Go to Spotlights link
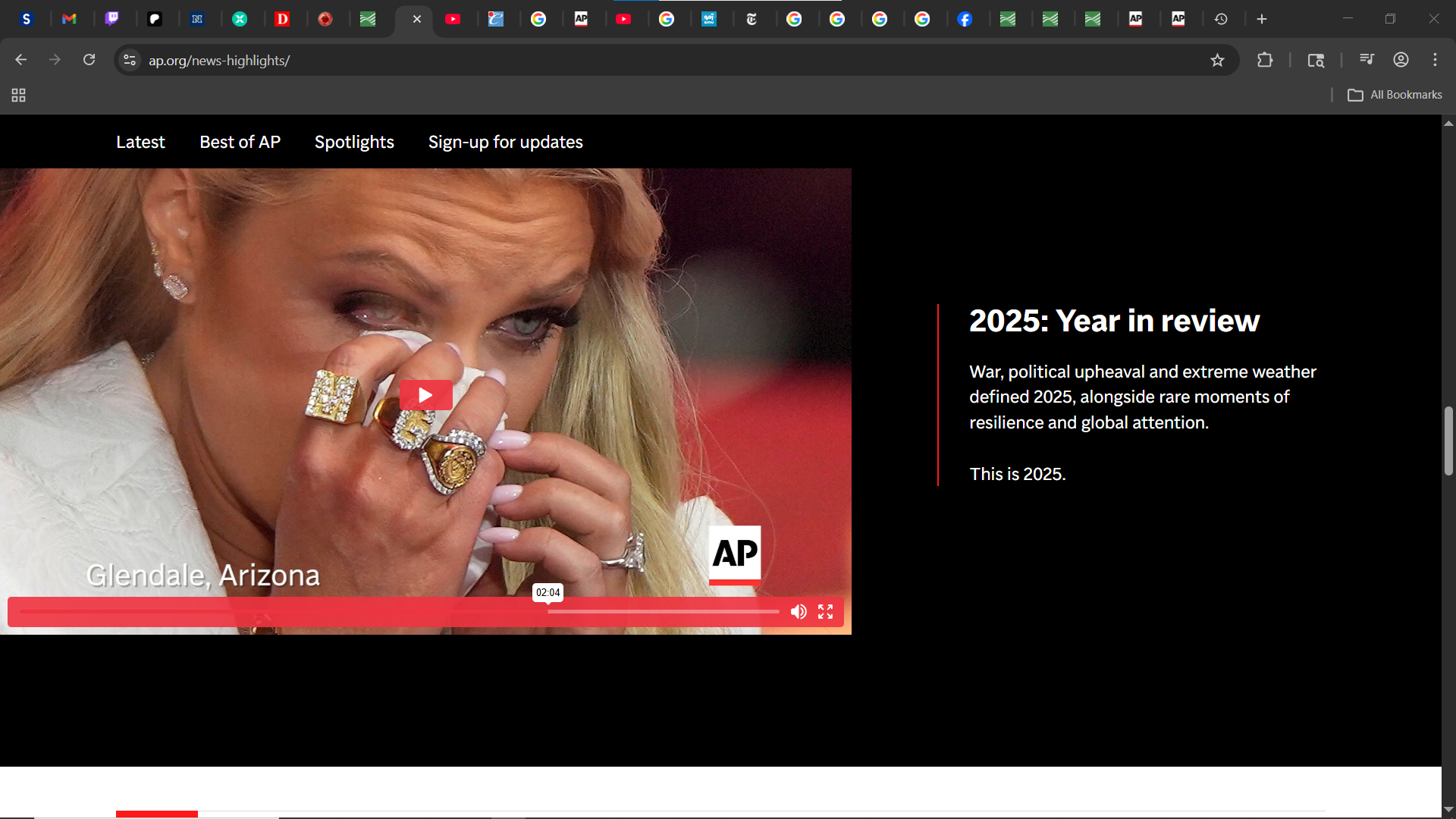The height and width of the screenshot is (819, 1456). (x=354, y=142)
